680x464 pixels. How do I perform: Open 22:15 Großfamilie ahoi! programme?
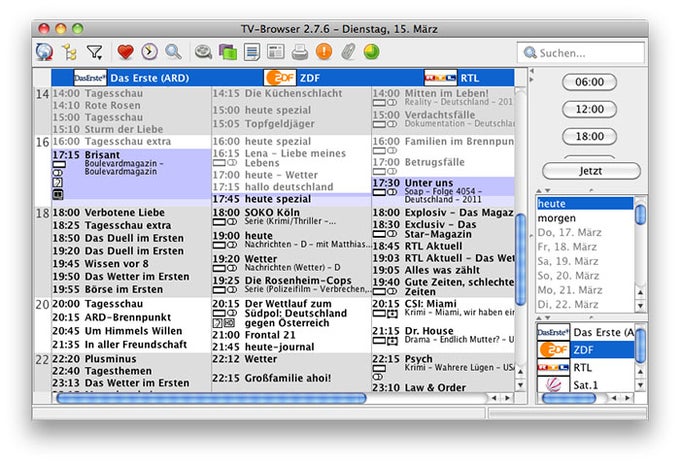pyautogui.click(x=291, y=378)
